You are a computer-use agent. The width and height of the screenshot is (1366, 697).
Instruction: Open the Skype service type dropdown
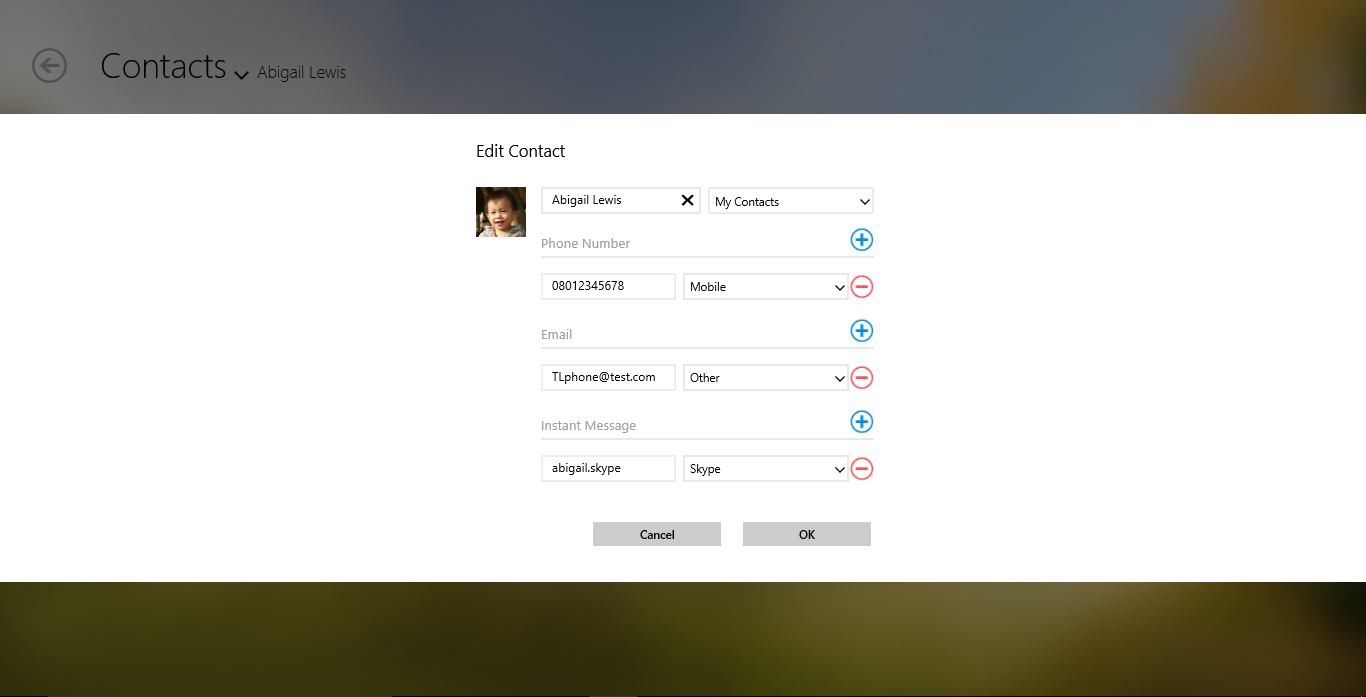(x=765, y=469)
